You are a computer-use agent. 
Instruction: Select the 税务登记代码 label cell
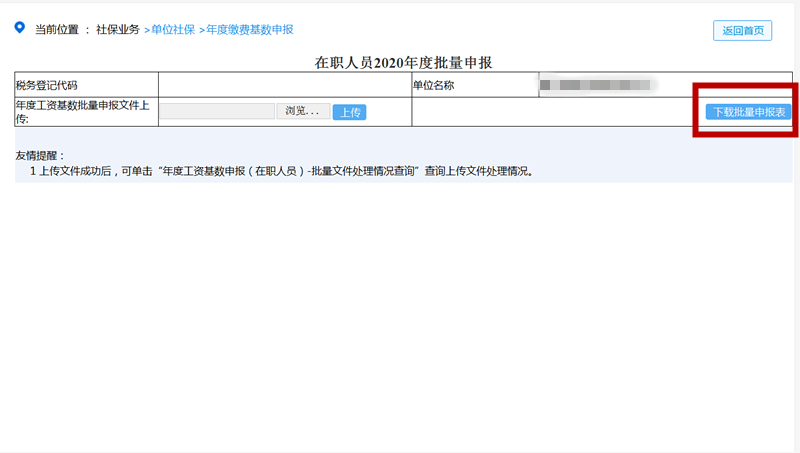[86, 85]
